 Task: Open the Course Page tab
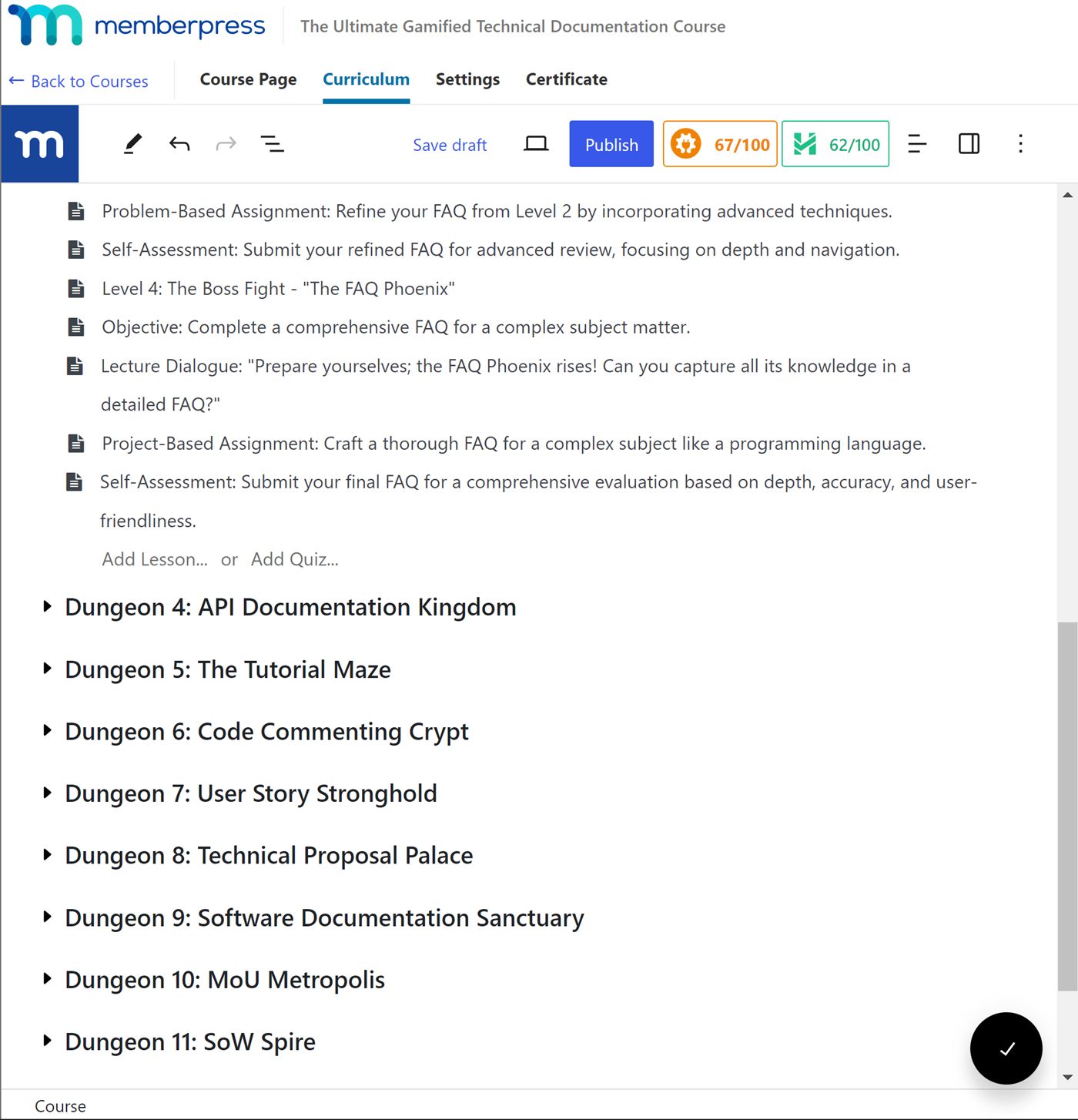(248, 79)
